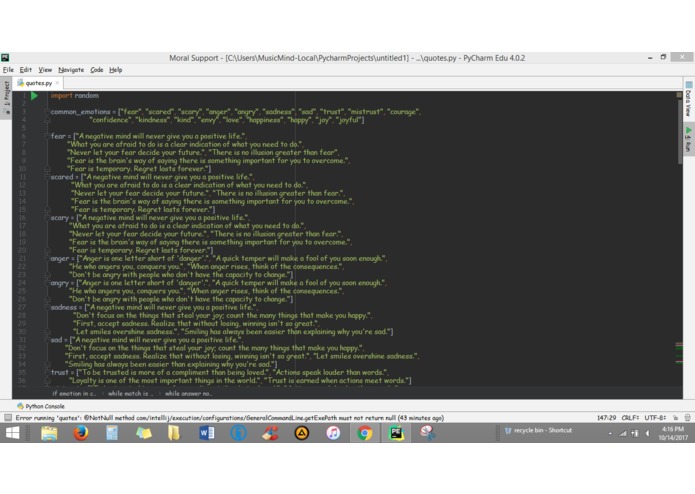Click the battery power tray icon
The height and width of the screenshot is (494, 695).
635,433
